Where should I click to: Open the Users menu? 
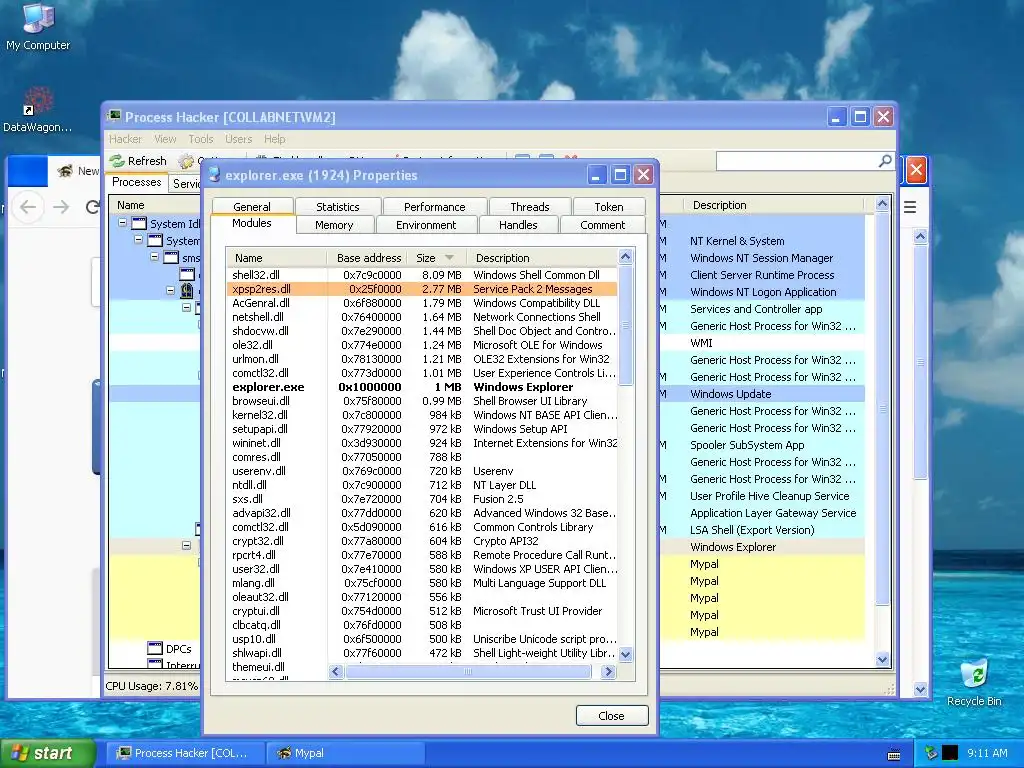[x=238, y=139]
